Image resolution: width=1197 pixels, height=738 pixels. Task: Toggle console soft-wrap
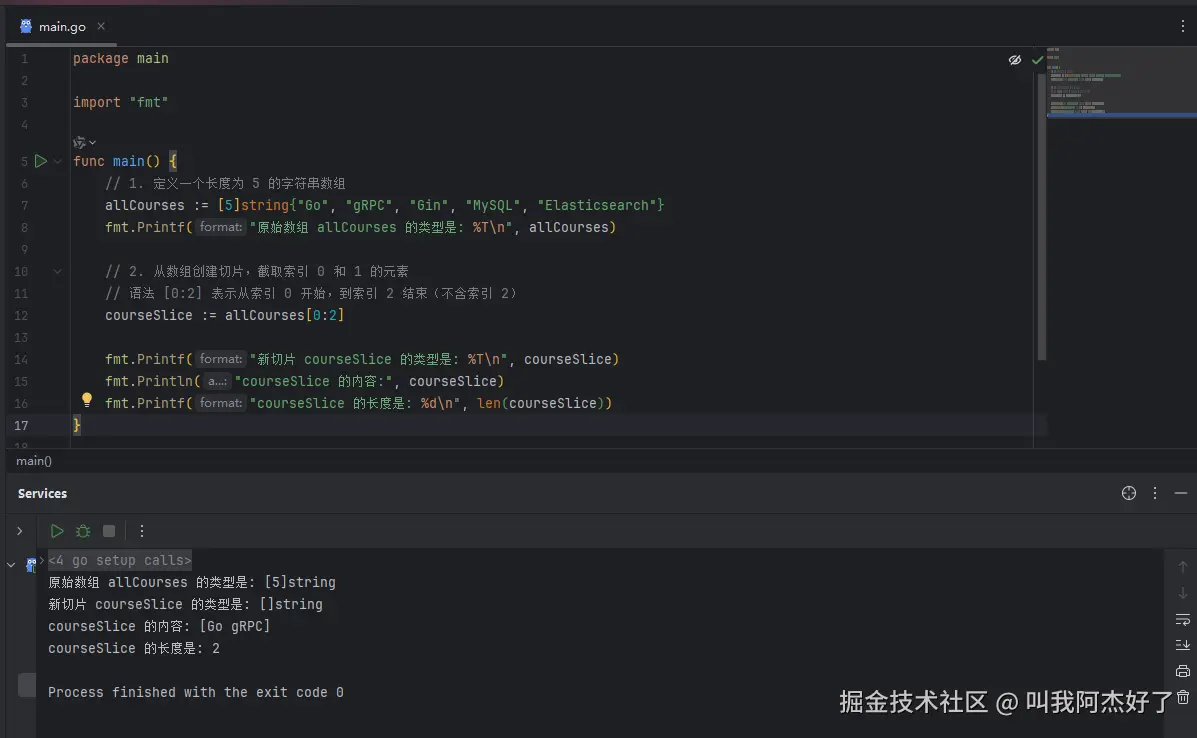point(1182,619)
